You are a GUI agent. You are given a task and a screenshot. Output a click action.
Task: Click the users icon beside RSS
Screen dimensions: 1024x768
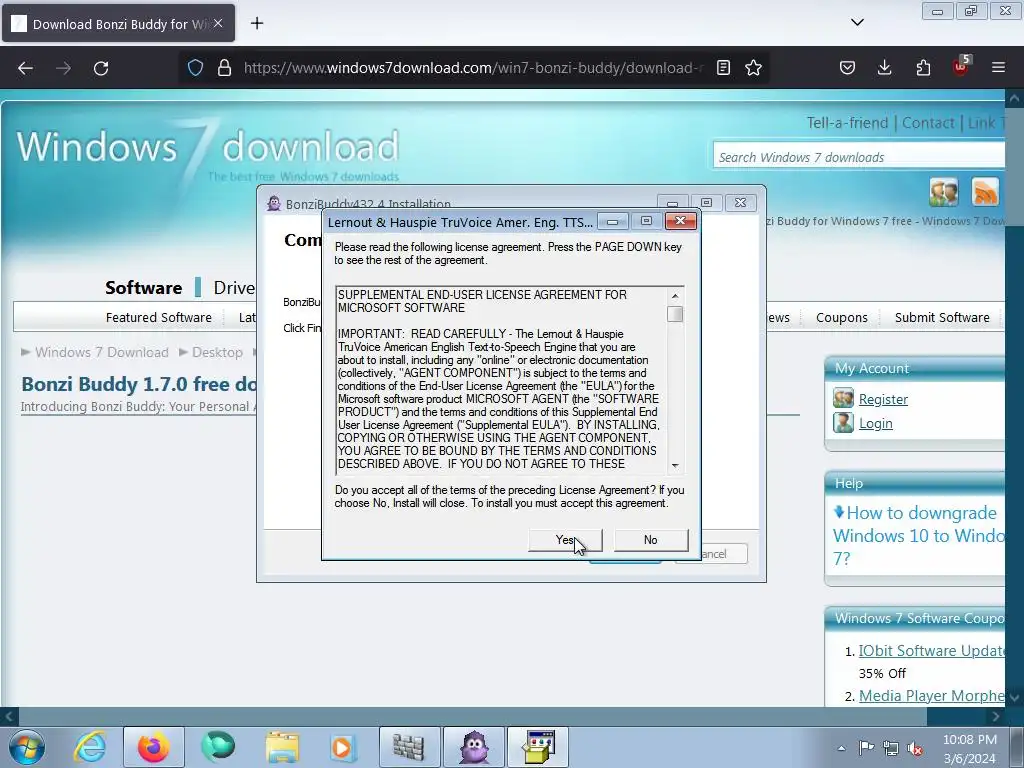point(944,192)
